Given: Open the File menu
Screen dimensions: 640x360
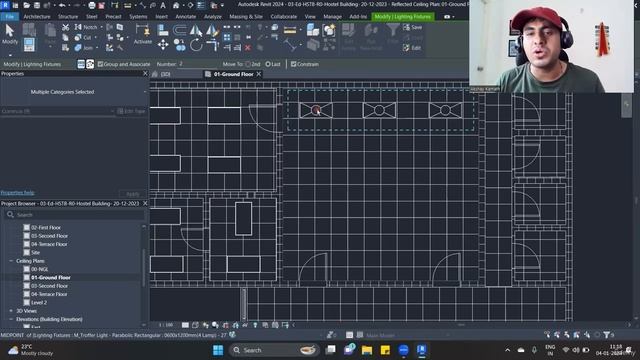Looking at the screenshot, I should click(x=9, y=17).
